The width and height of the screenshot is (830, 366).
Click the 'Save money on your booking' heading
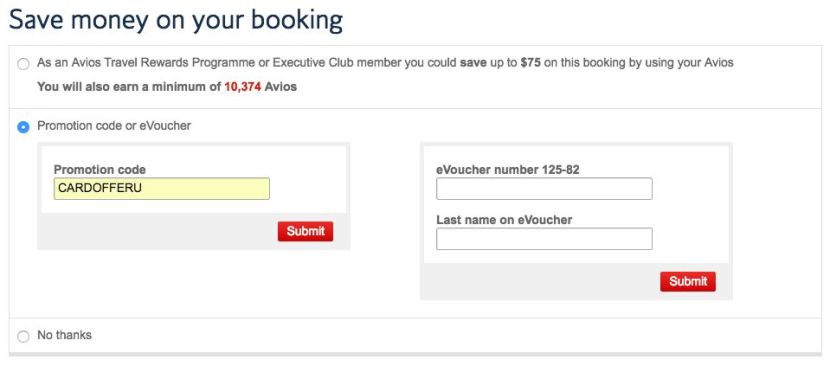176,20
